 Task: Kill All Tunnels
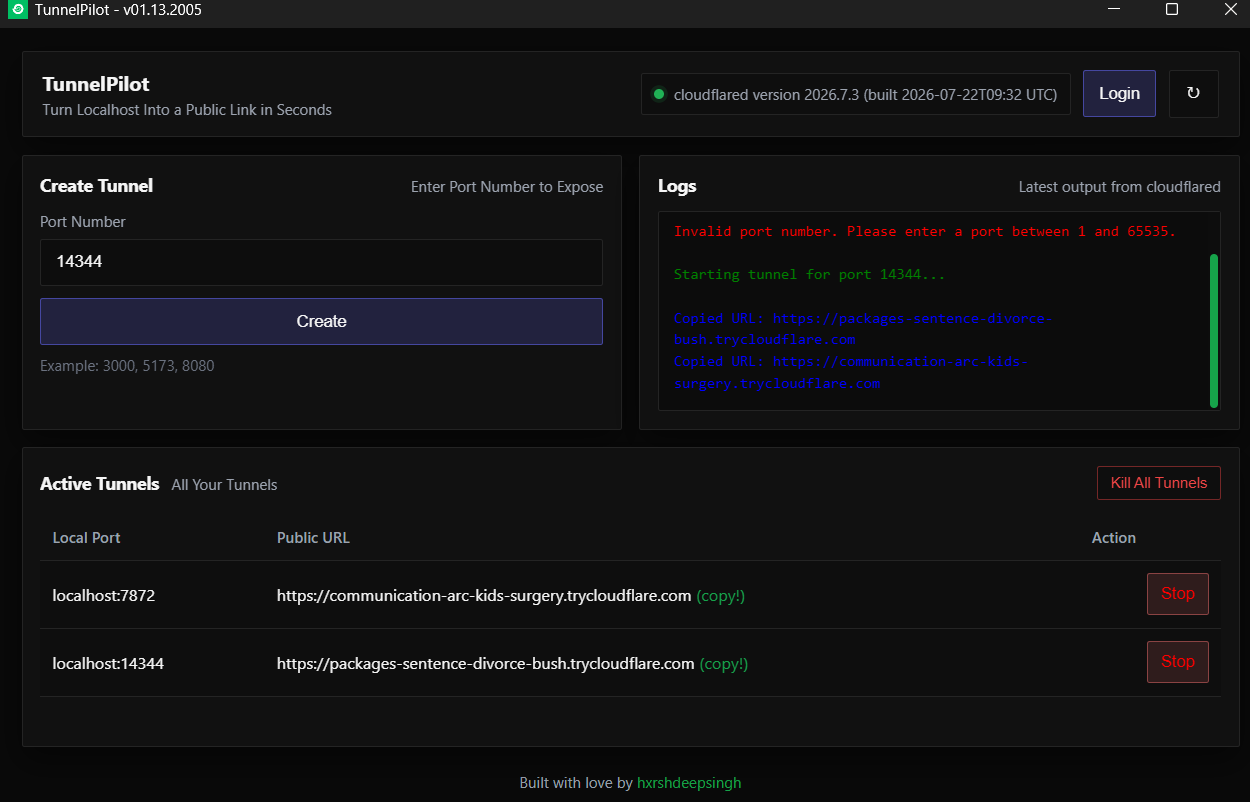click(x=1158, y=483)
